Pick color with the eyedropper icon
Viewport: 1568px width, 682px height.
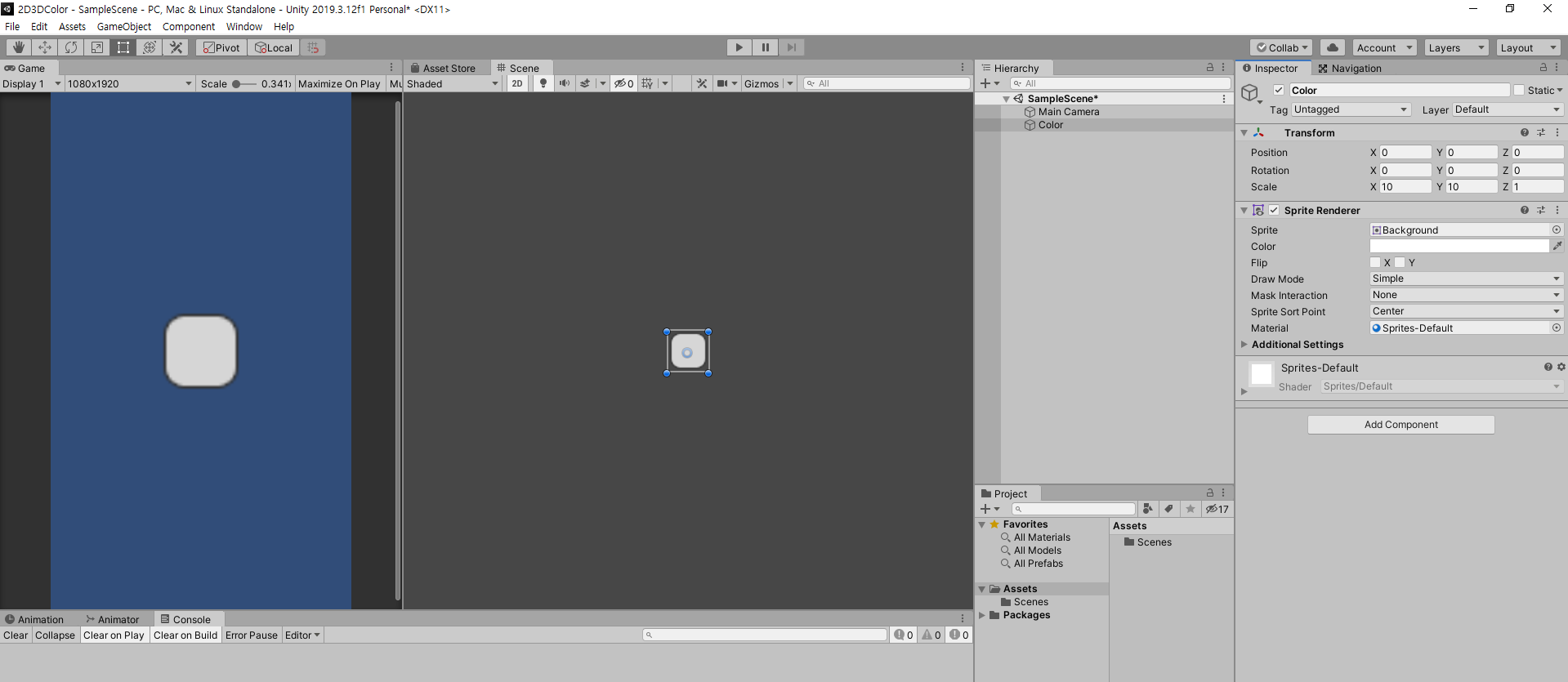[x=1557, y=246]
